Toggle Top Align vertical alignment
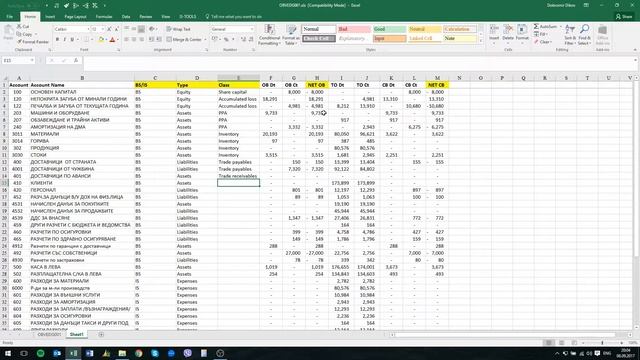 click(127, 29)
